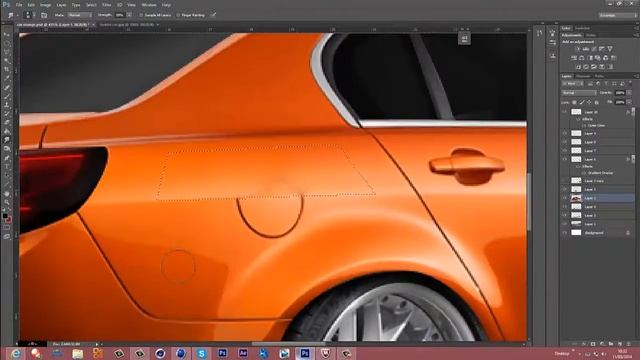Add an Invert adjustment

coord(578,67)
